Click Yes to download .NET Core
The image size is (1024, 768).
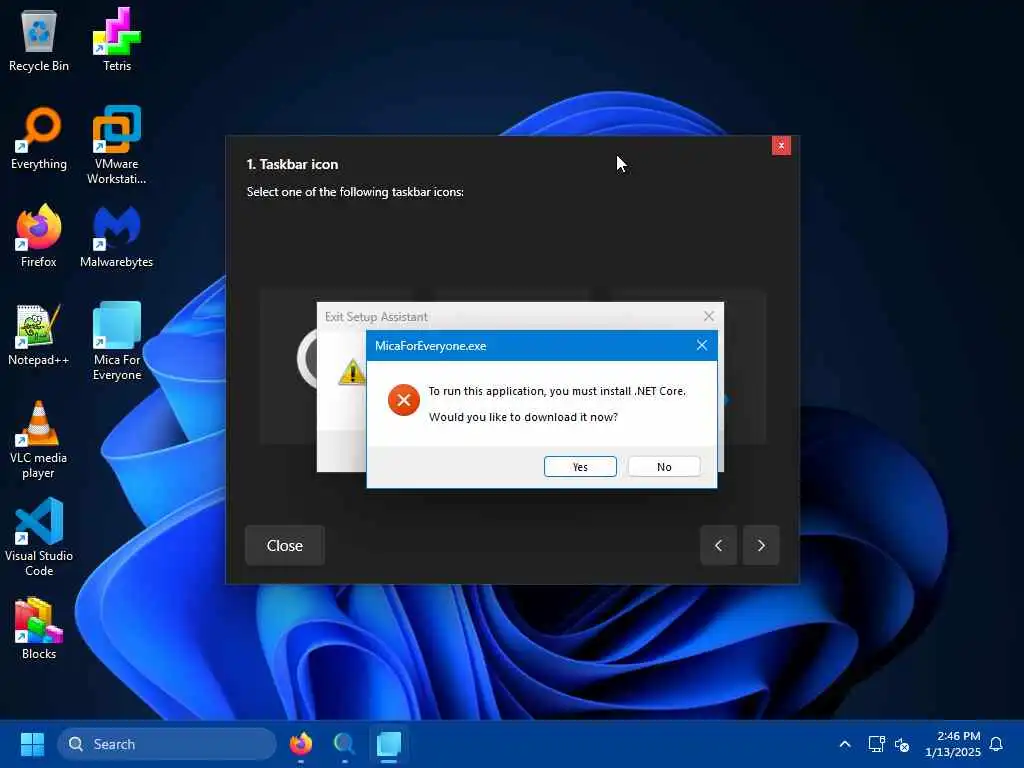coord(580,466)
